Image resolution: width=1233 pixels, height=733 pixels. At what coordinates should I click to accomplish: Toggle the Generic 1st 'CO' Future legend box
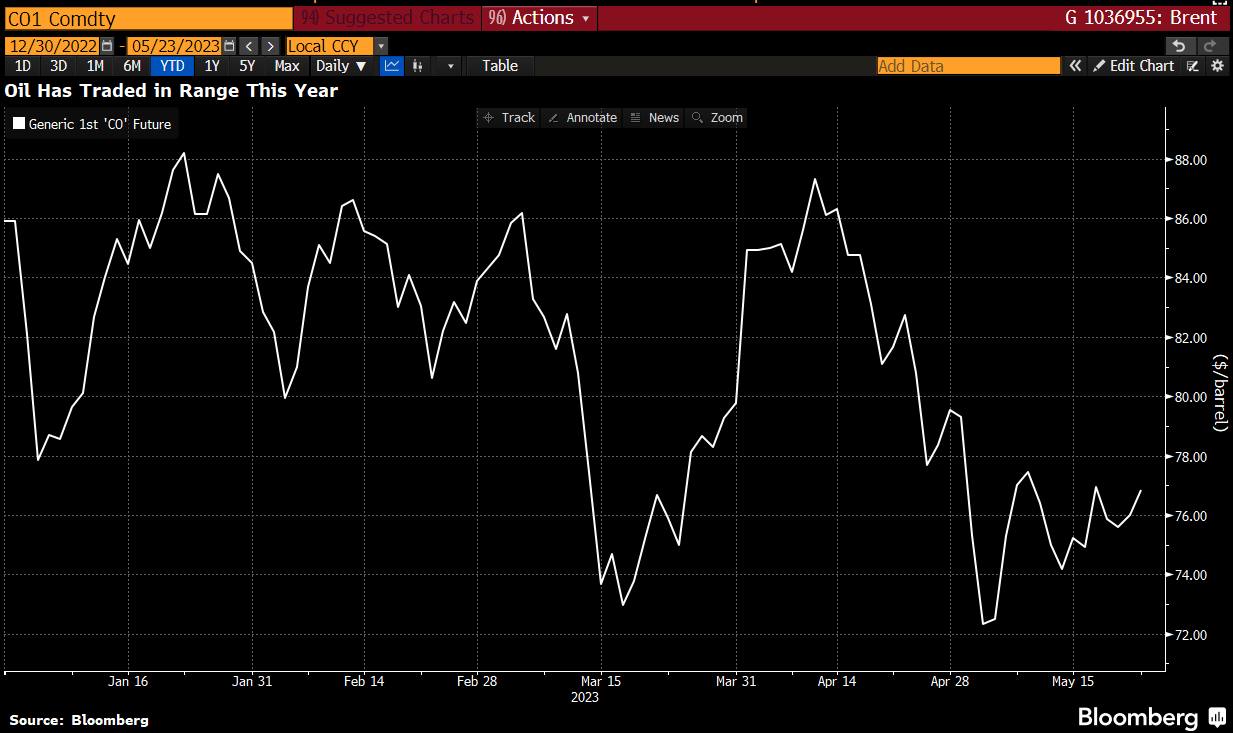click(19, 125)
